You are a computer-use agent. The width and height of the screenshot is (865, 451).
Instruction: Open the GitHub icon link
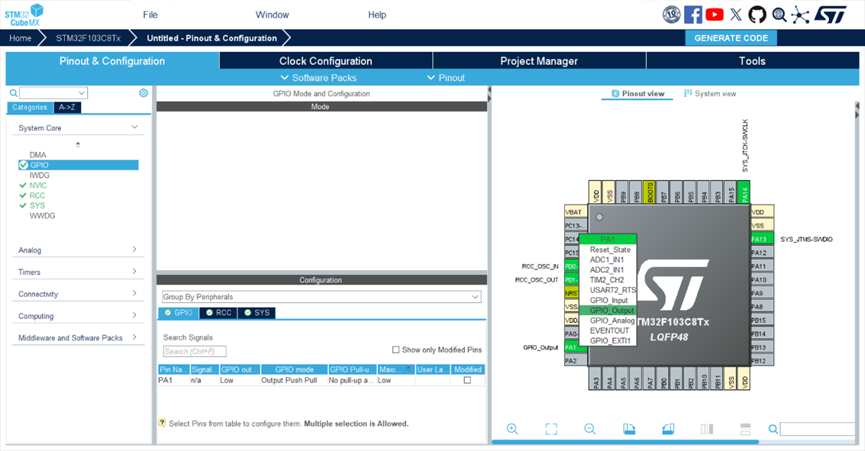[x=757, y=14]
